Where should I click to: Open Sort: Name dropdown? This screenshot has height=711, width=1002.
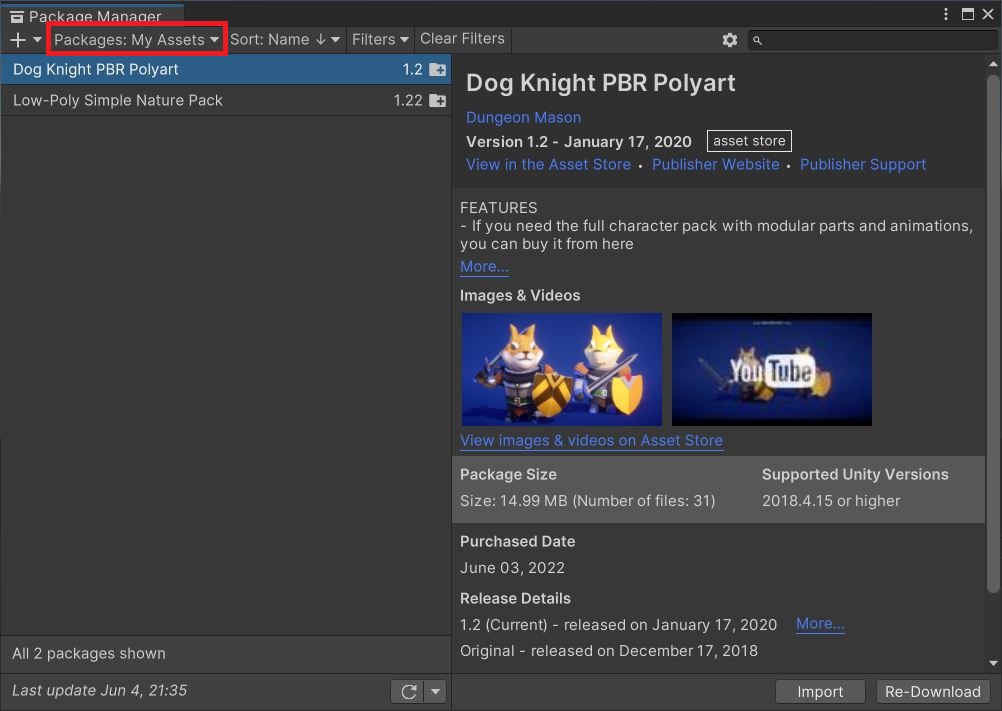[285, 40]
